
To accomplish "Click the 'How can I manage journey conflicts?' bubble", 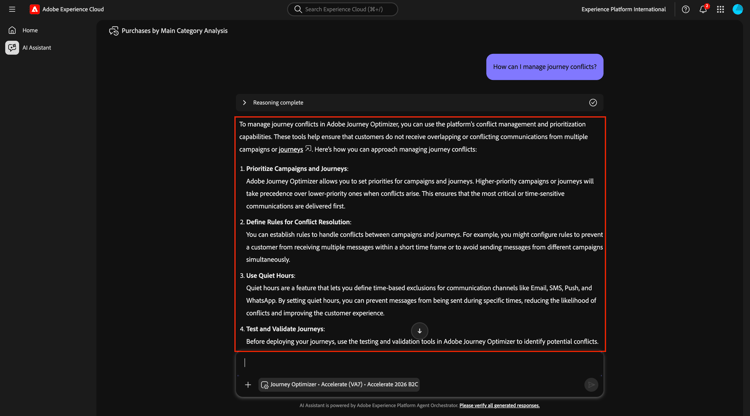I will tap(545, 66).
